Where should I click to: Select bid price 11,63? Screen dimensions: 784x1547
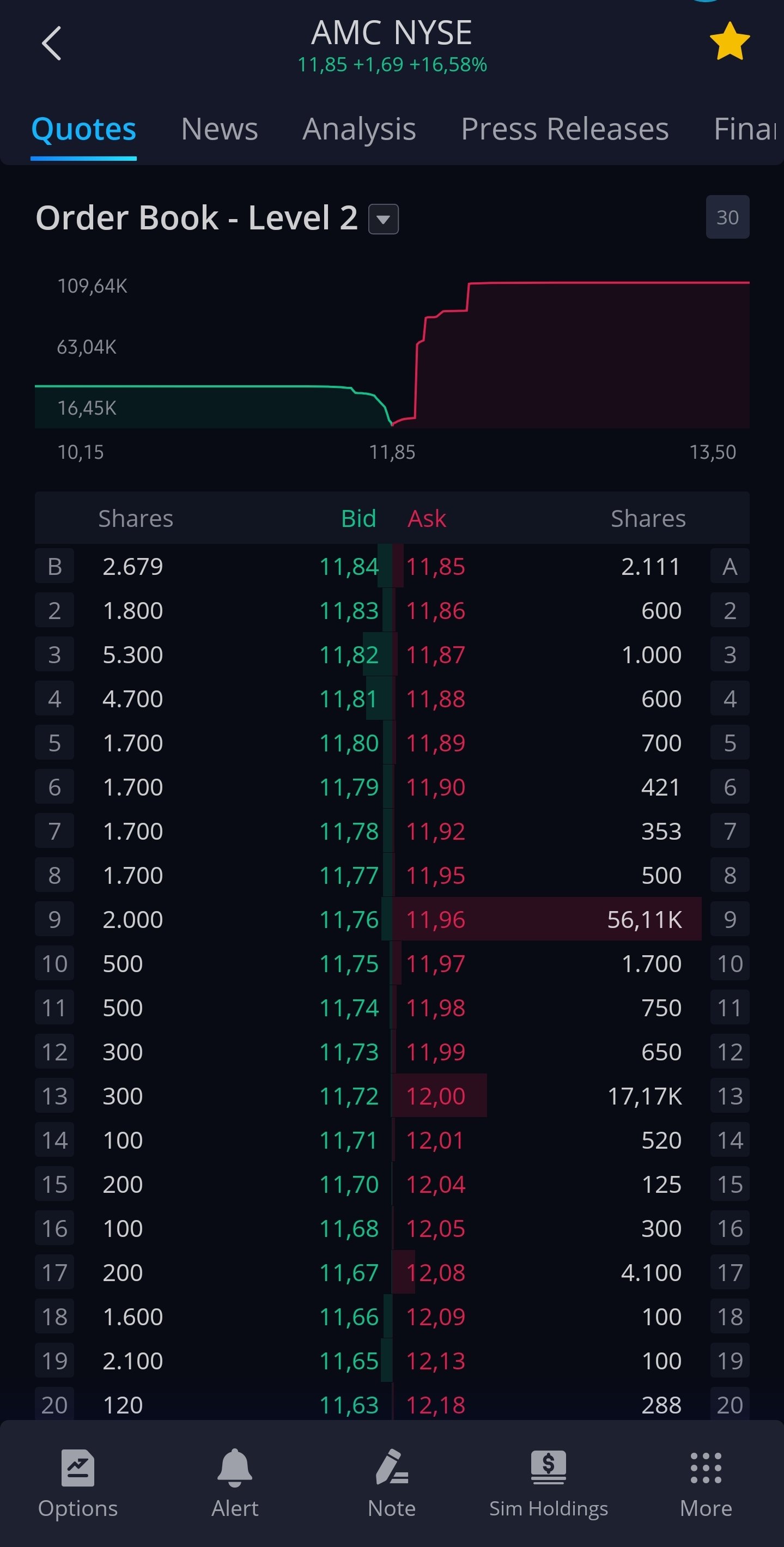349,1405
